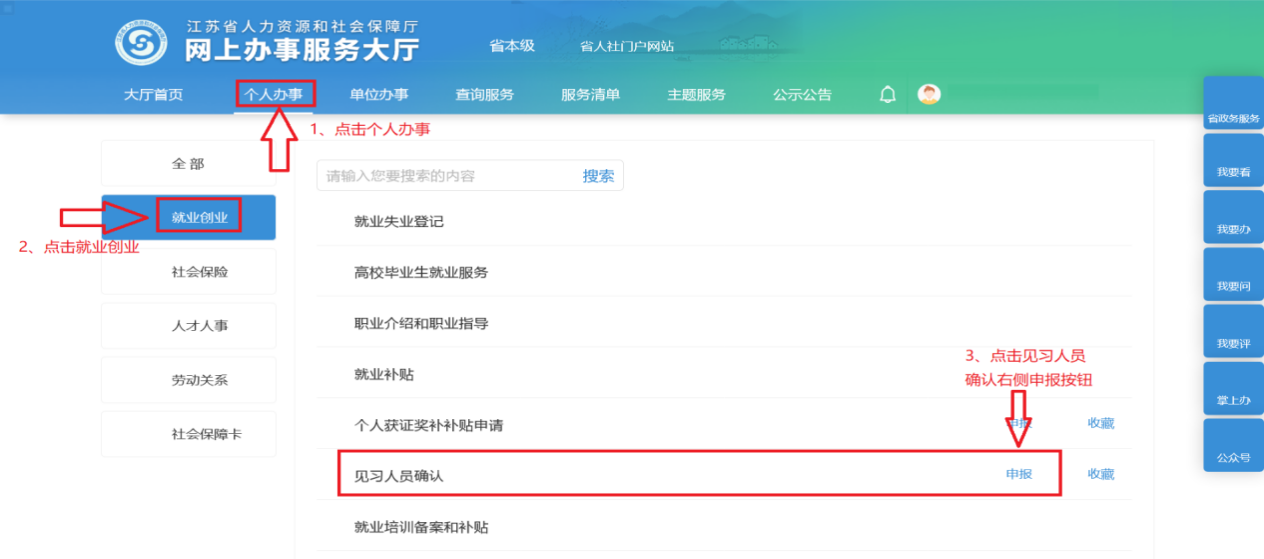
Task: Click 收藏 beside 个人获证奖补补贴申请
Action: click(x=1101, y=423)
